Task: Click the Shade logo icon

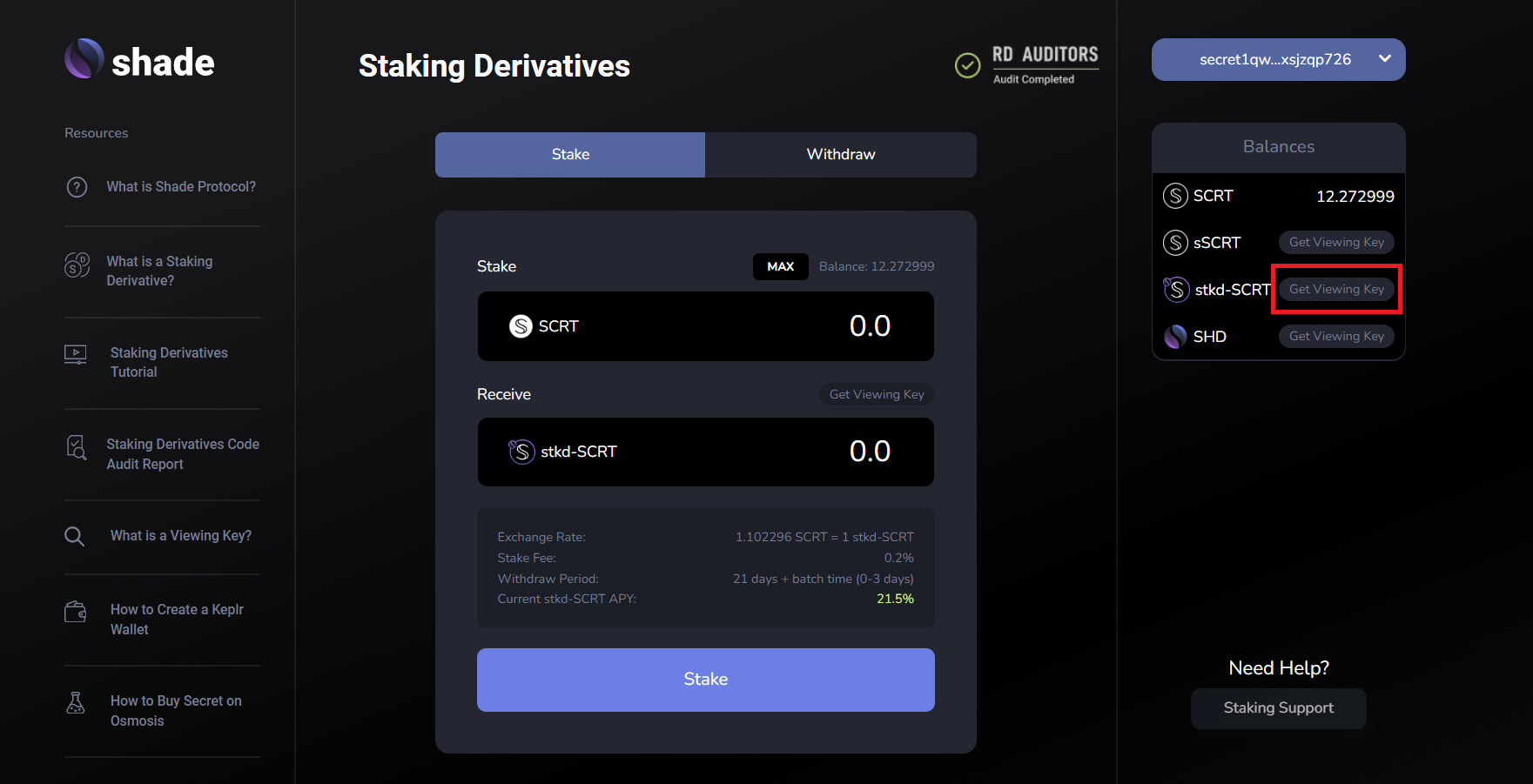Action: pyautogui.click(x=84, y=58)
